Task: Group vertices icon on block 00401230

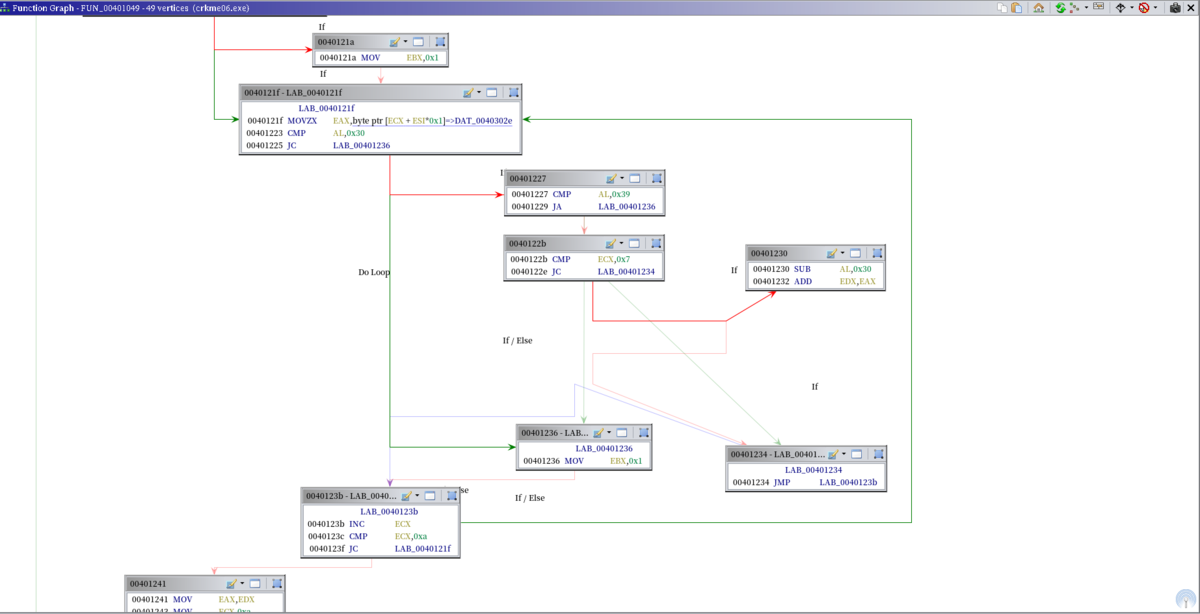Action: [x=877, y=253]
